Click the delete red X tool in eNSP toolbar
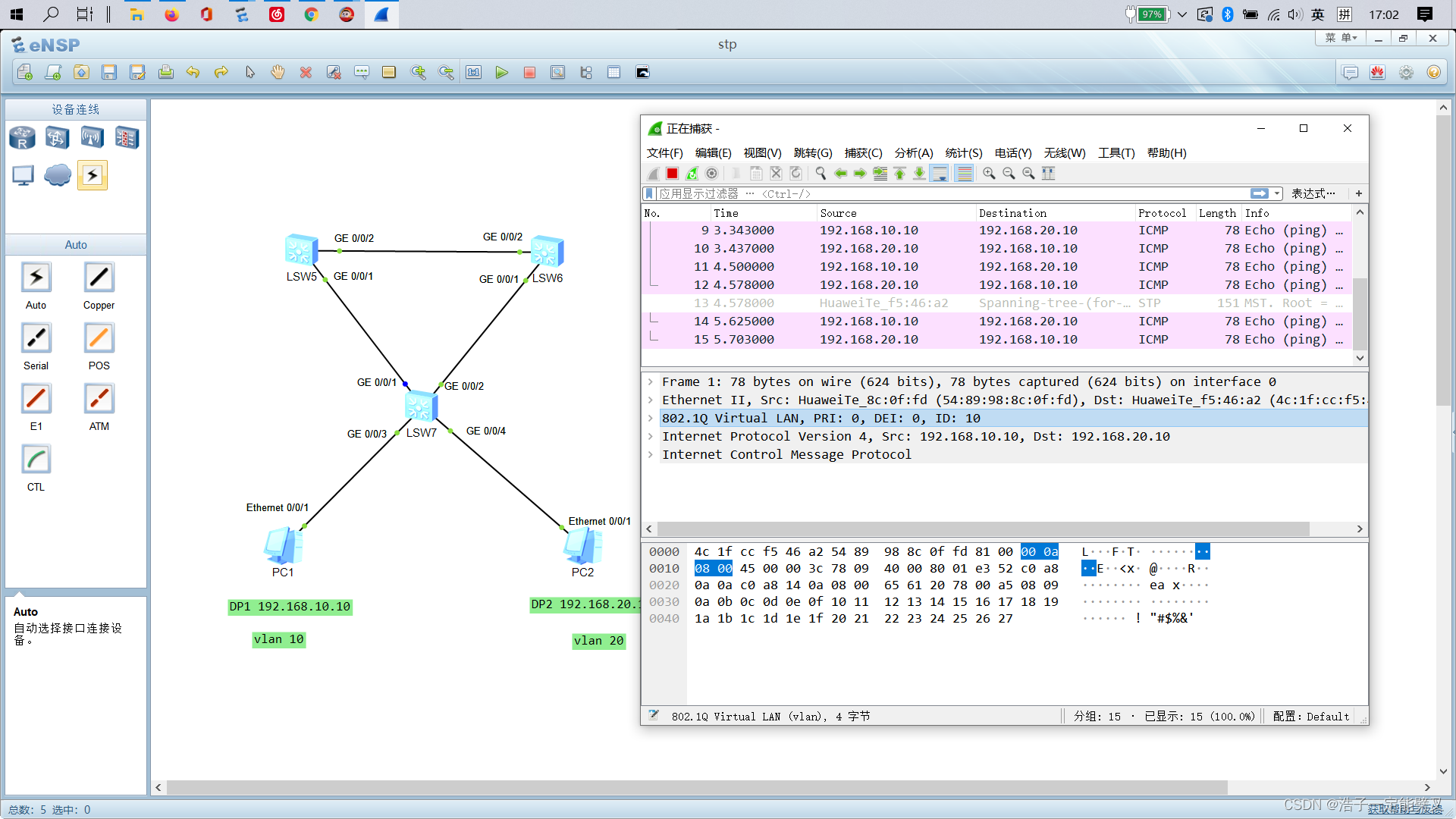1456x819 pixels. point(306,73)
